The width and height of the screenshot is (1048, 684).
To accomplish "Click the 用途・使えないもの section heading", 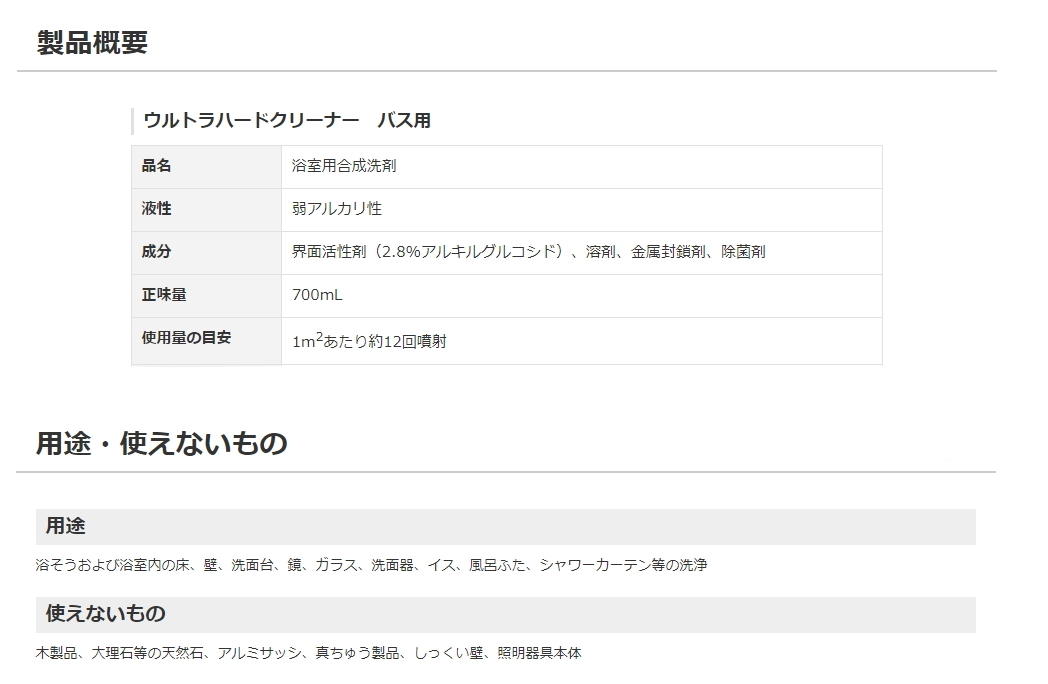I will 162,443.
